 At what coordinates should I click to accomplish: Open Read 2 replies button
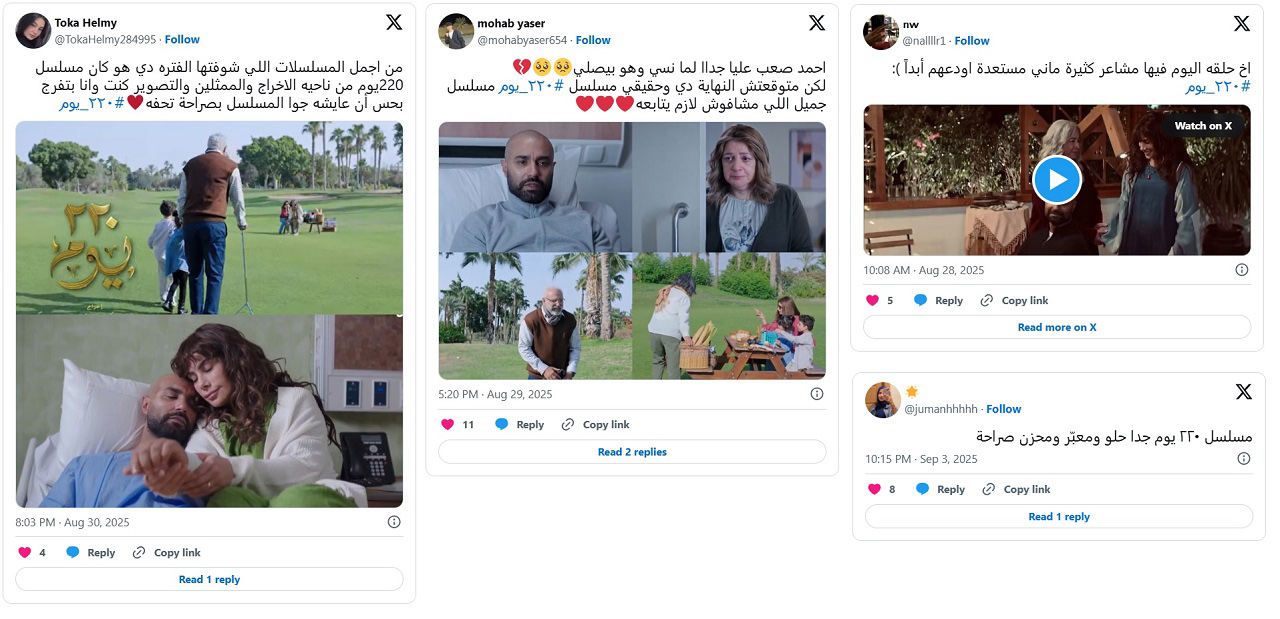pyautogui.click(x=632, y=452)
